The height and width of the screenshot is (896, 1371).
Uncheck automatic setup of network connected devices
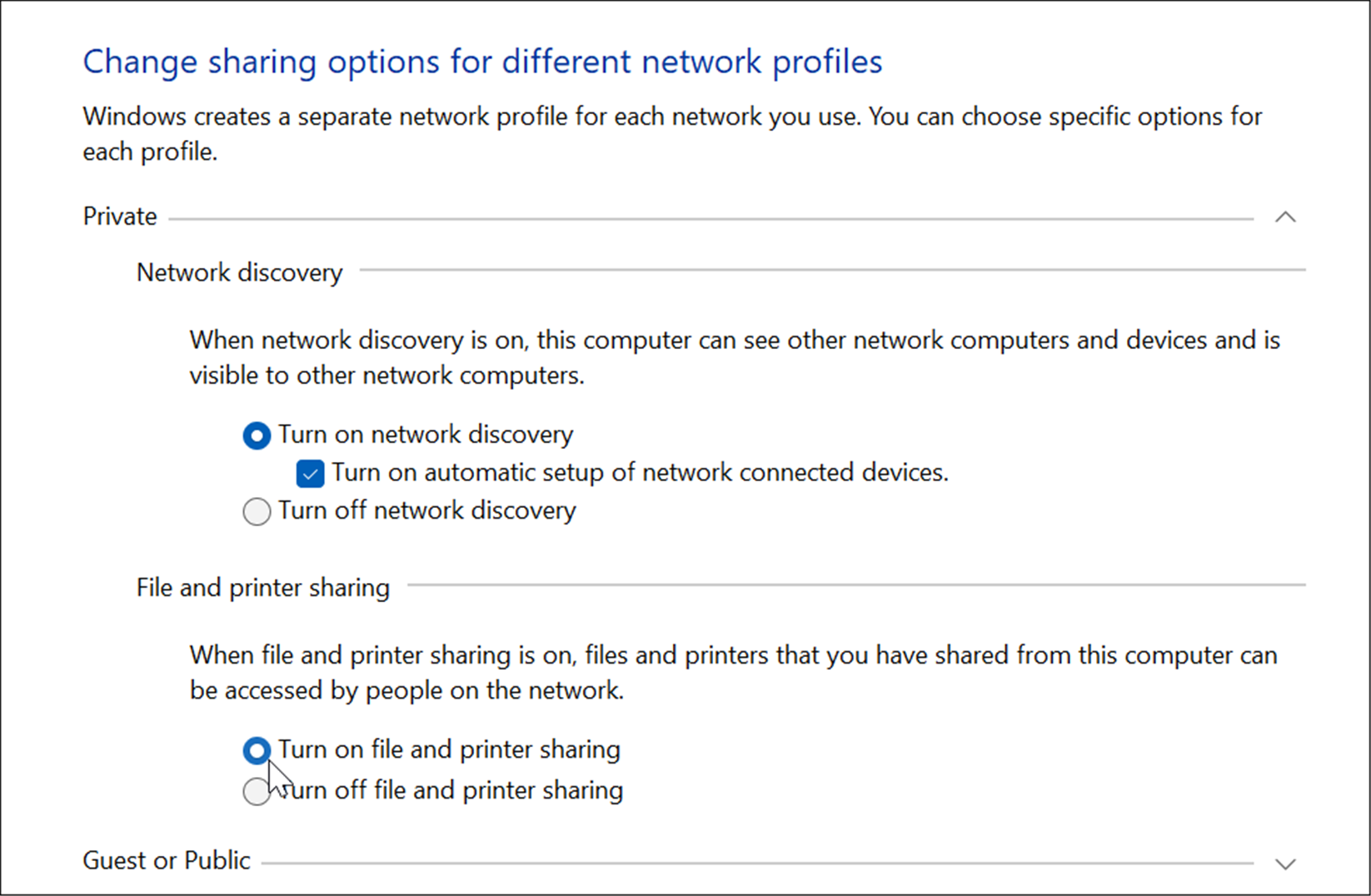(309, 472)
